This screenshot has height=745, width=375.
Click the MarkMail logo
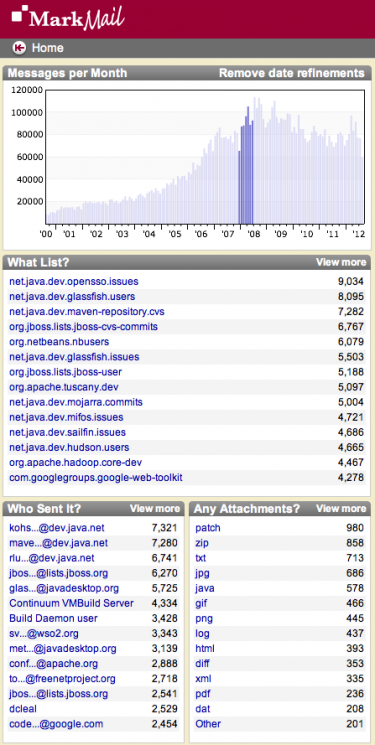coord(68,18)
